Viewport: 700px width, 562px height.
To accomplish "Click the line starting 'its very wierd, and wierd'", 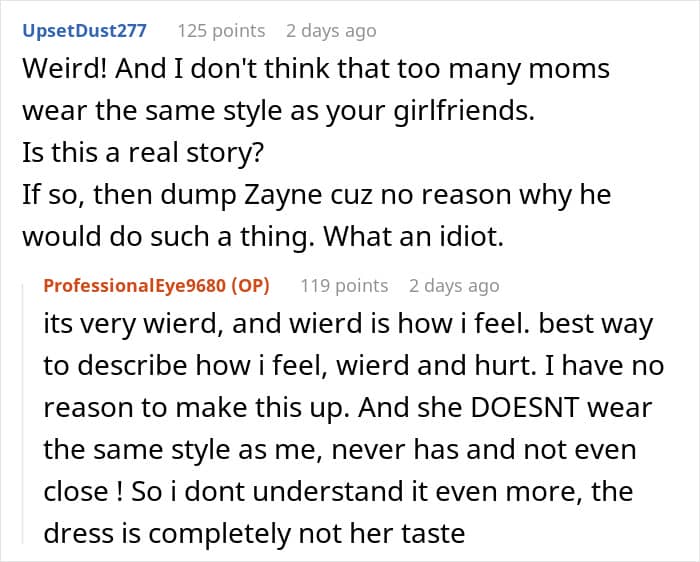I will [348, 324].
